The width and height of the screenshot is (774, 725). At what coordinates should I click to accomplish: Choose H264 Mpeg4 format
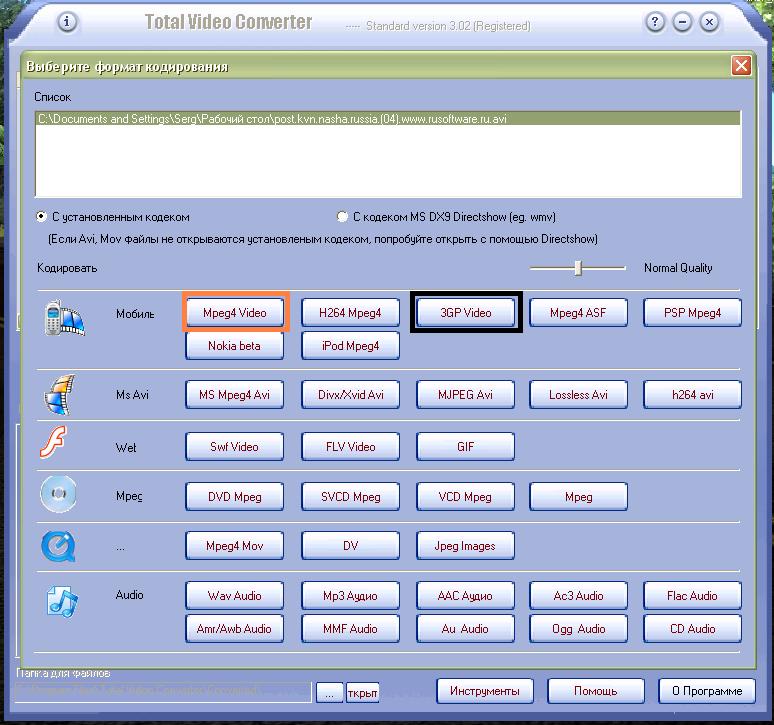(x=350, y=312)
